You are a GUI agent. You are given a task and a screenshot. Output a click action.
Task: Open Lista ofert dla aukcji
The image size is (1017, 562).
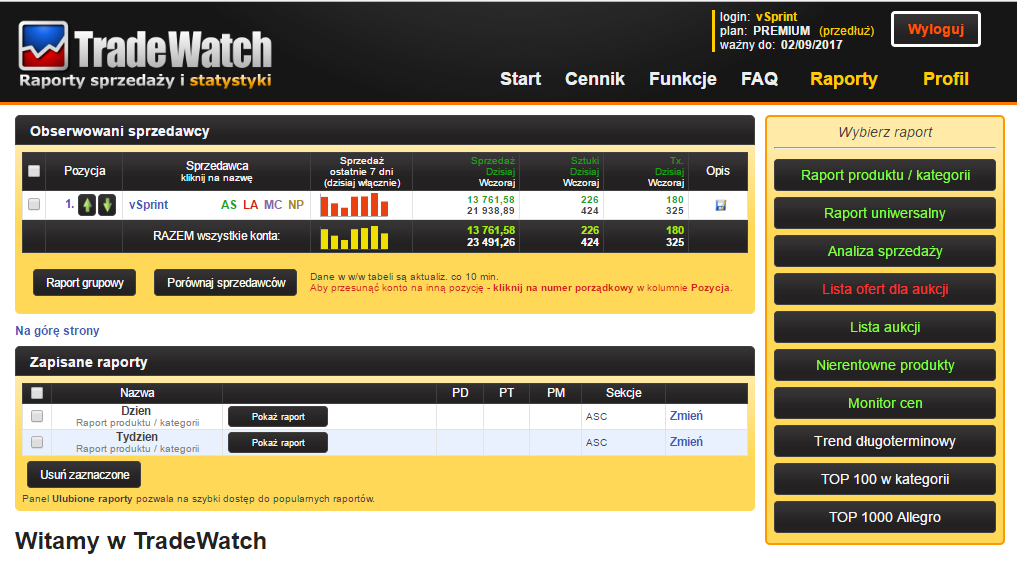885,289
